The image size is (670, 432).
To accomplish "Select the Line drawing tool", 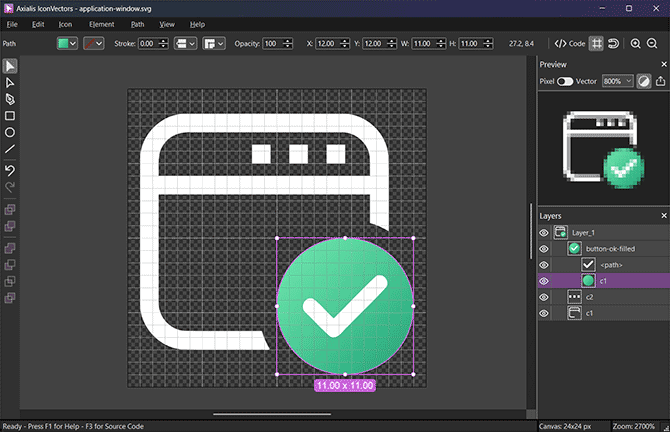I will [10, 149].
